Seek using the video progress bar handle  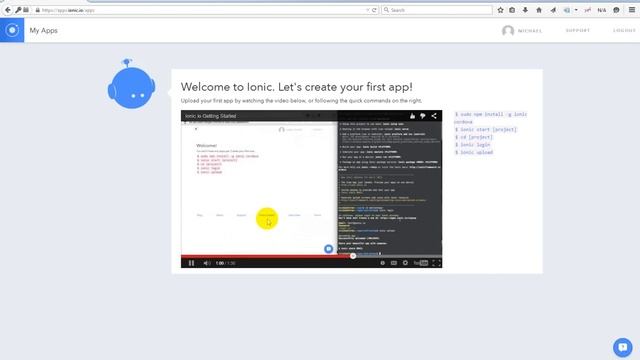tap(353, 256)
